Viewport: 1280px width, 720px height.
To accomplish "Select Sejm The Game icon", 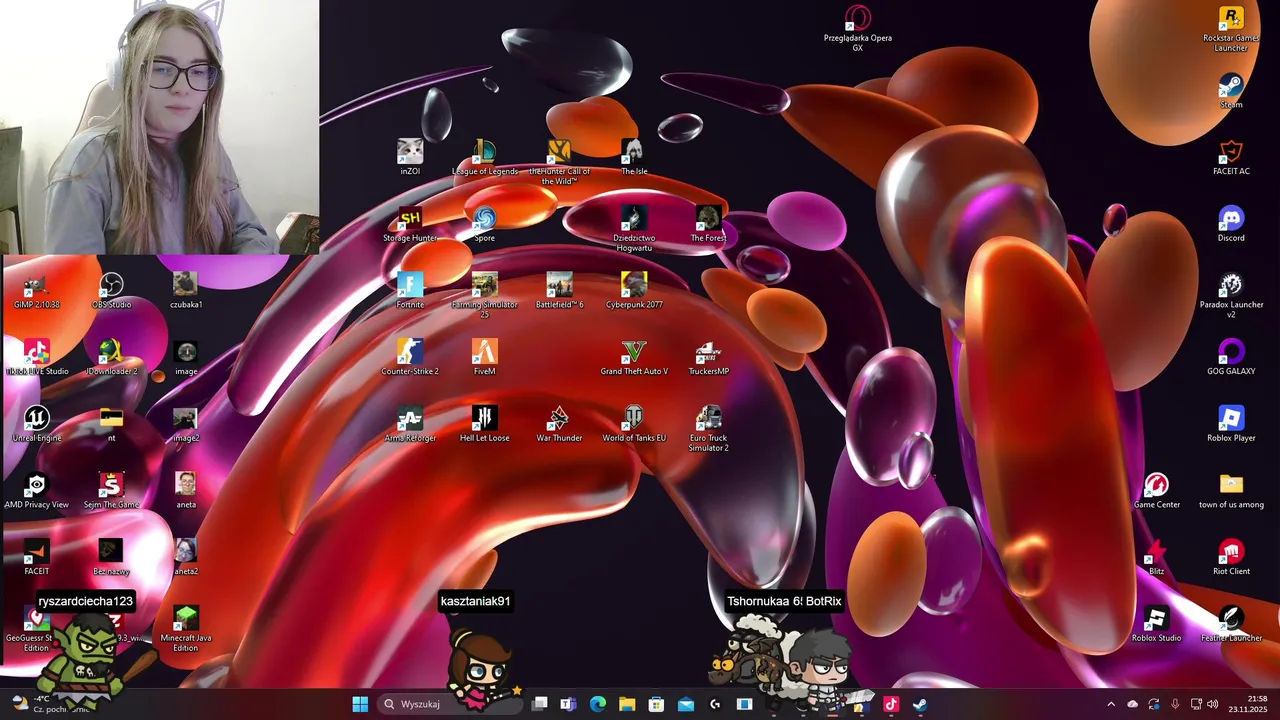I will click(x=111, y=491).
